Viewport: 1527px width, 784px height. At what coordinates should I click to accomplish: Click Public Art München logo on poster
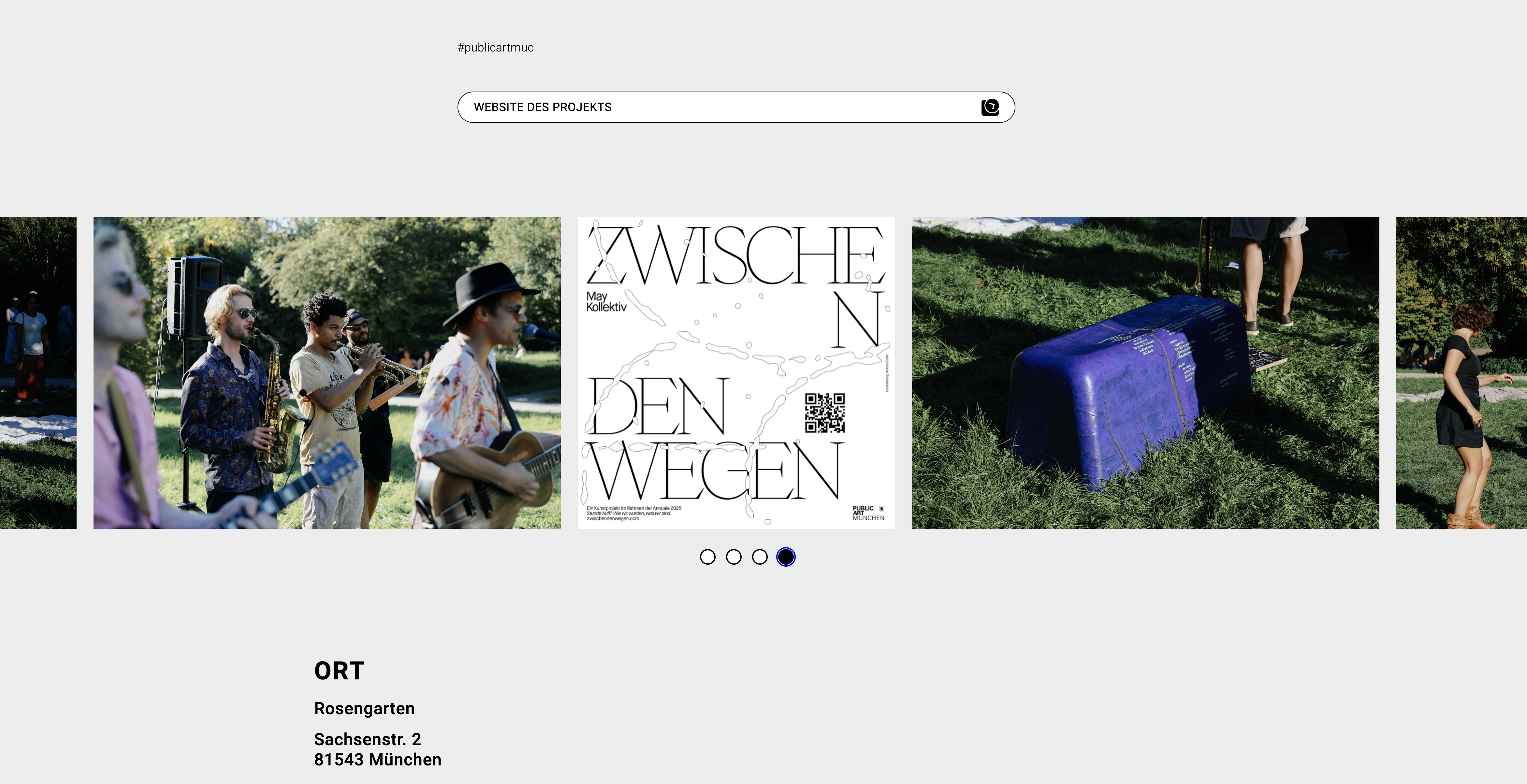[868, 513]
